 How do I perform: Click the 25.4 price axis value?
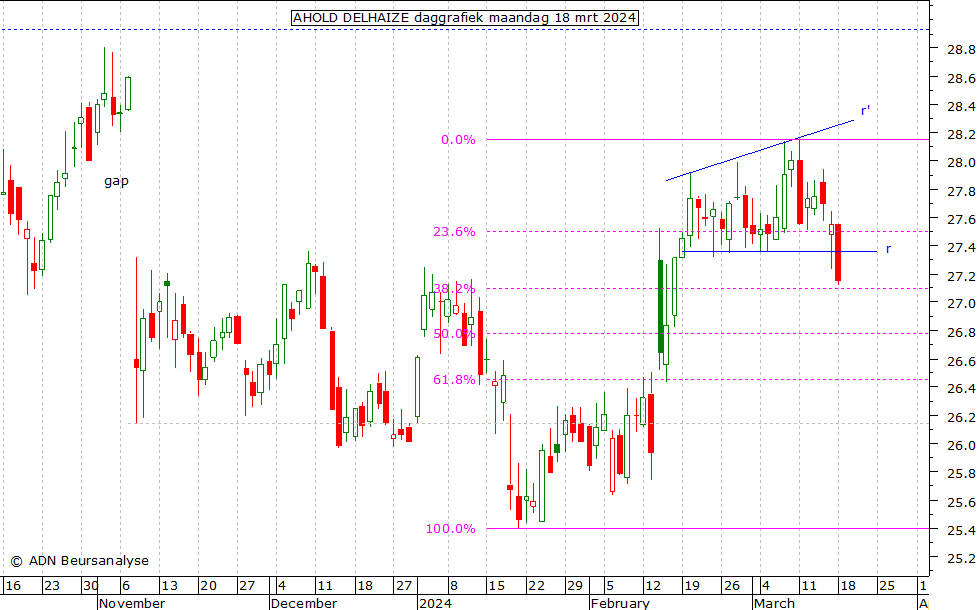961,531
